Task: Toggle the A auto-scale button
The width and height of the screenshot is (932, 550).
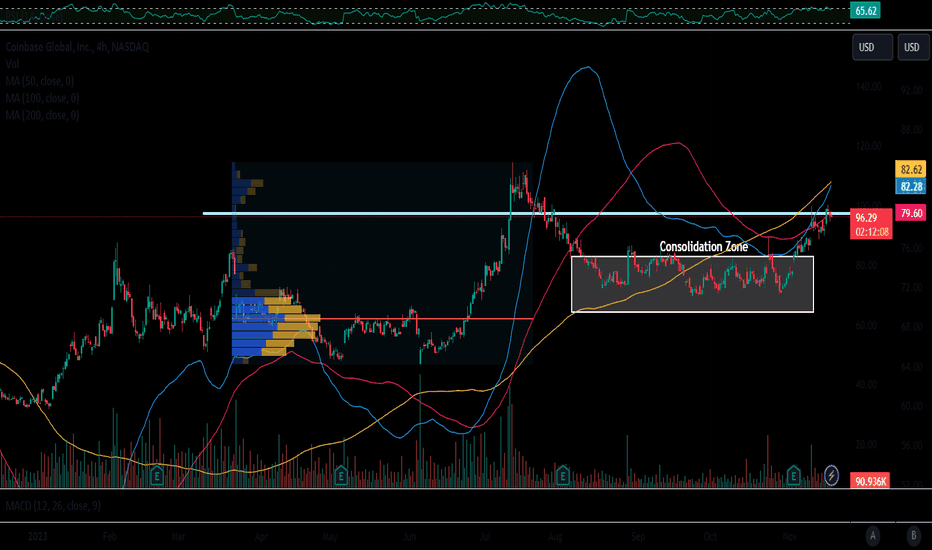Action: [873, 536]
